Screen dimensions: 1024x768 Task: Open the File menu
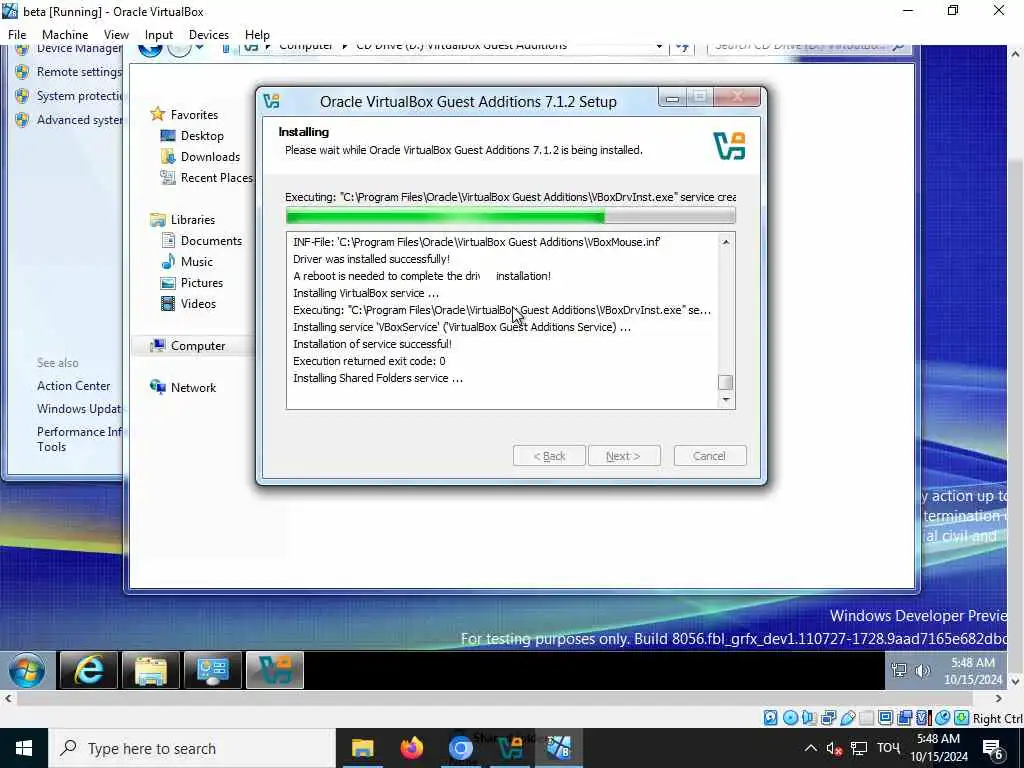(x=17, y=35)
